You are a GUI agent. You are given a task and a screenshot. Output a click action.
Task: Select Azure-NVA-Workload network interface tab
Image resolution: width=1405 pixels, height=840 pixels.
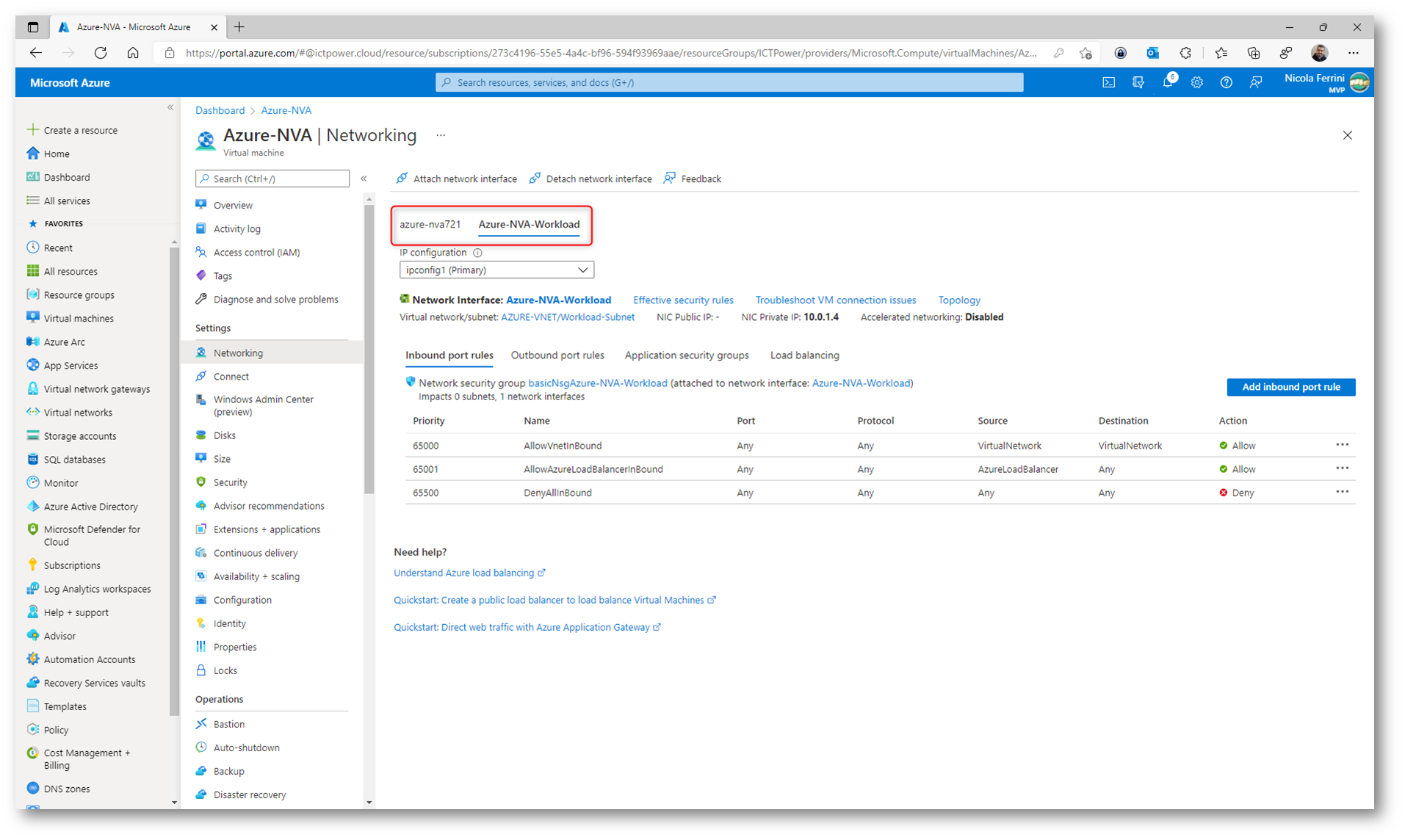click(529, 224)
